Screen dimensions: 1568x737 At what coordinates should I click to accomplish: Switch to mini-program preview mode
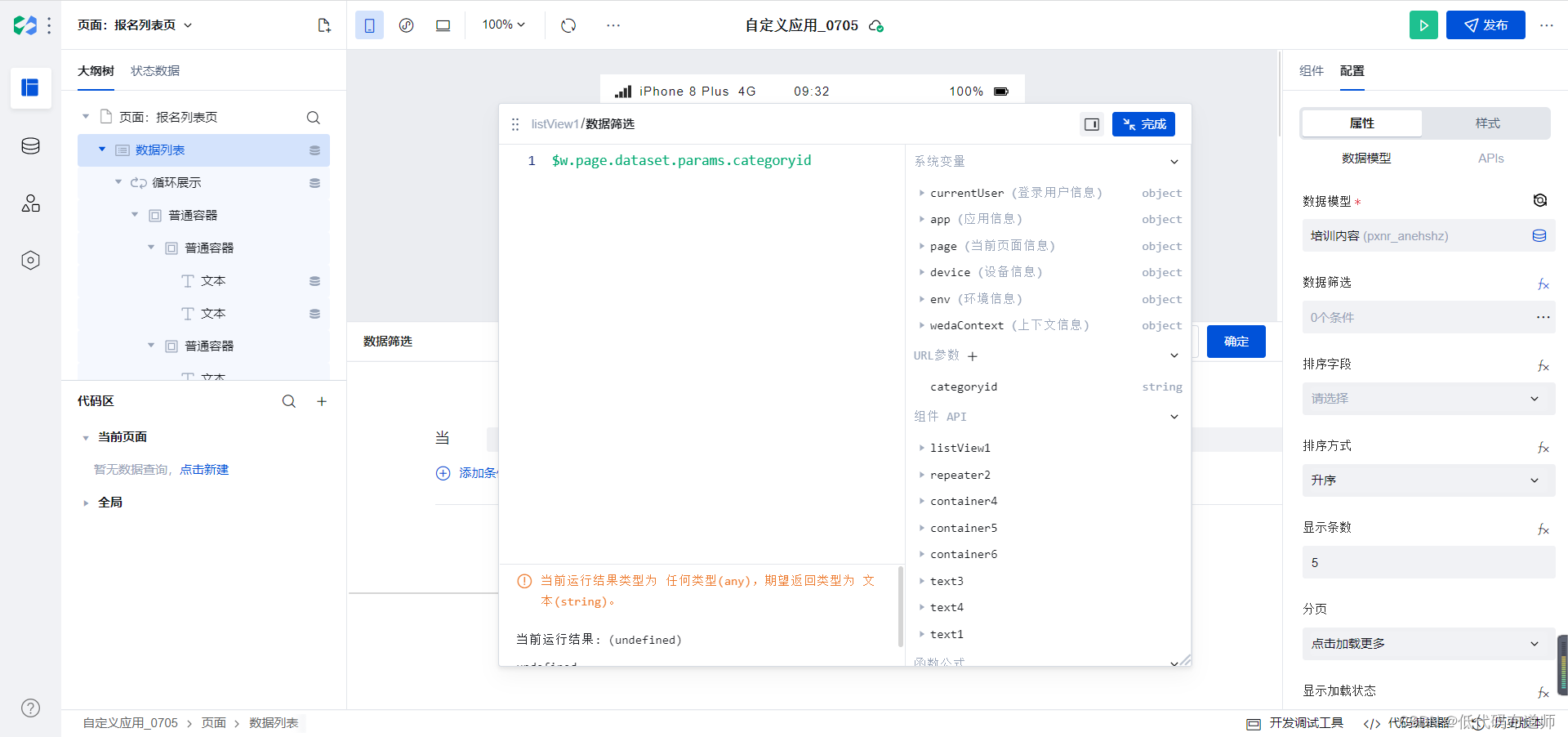click(x=406, y=25)
